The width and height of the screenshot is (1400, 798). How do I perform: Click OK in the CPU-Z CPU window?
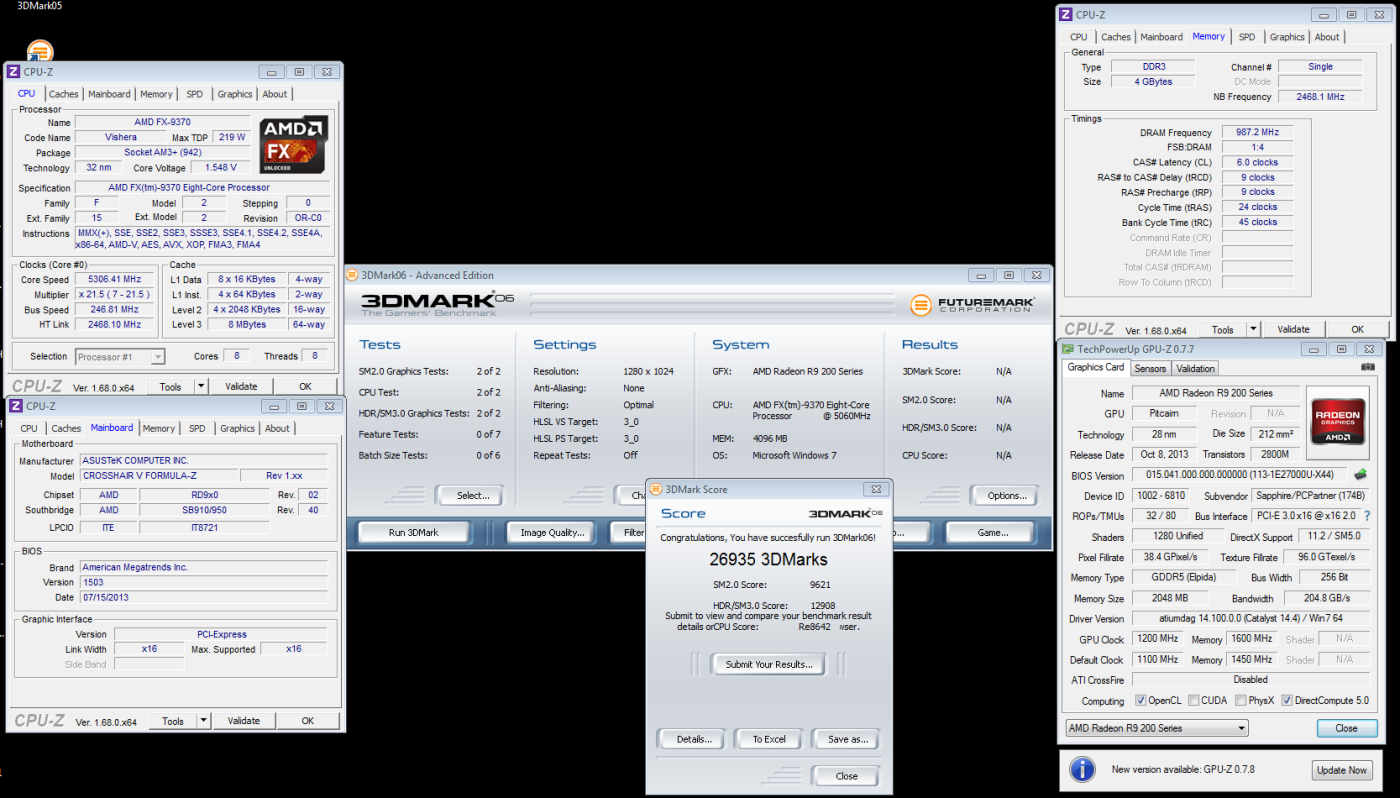tap(305, 386)
